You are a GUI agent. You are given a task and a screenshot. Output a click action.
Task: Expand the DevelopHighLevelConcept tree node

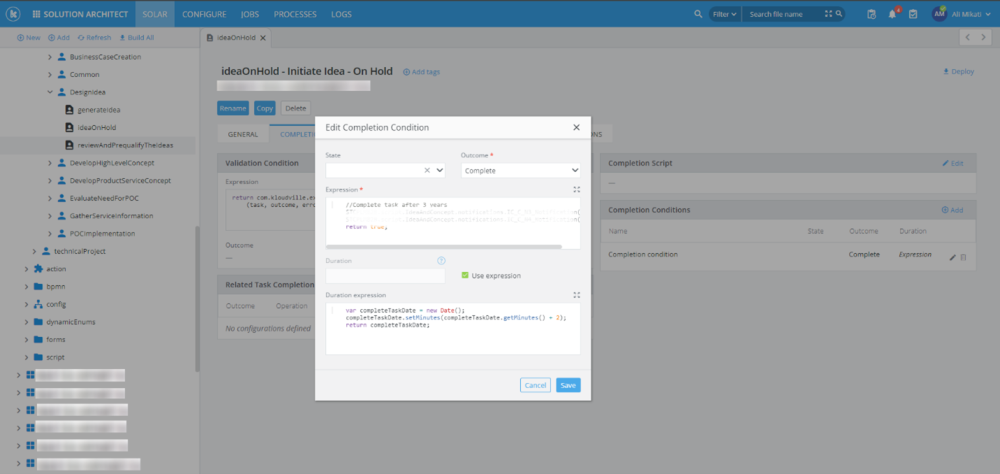tap(50, 163)
